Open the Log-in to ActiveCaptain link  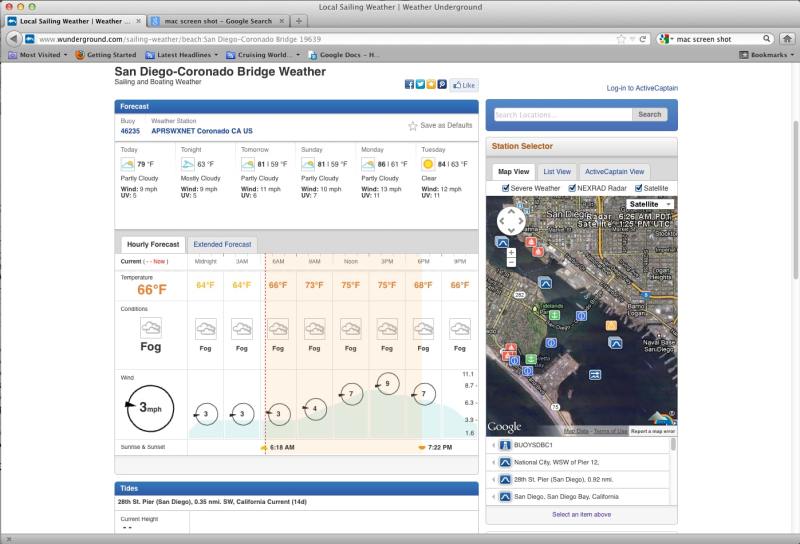tap(642, 88)
